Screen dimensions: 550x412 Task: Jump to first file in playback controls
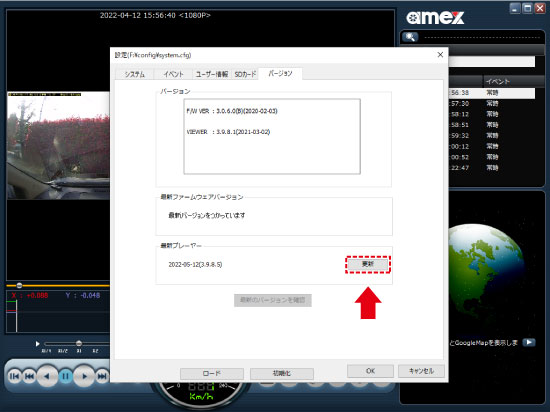14,376
